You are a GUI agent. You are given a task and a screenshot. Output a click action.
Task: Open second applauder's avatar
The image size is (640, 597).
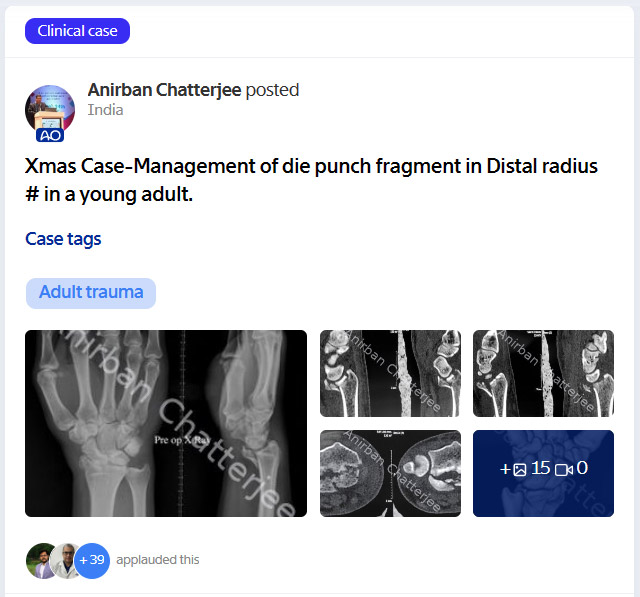64,561
